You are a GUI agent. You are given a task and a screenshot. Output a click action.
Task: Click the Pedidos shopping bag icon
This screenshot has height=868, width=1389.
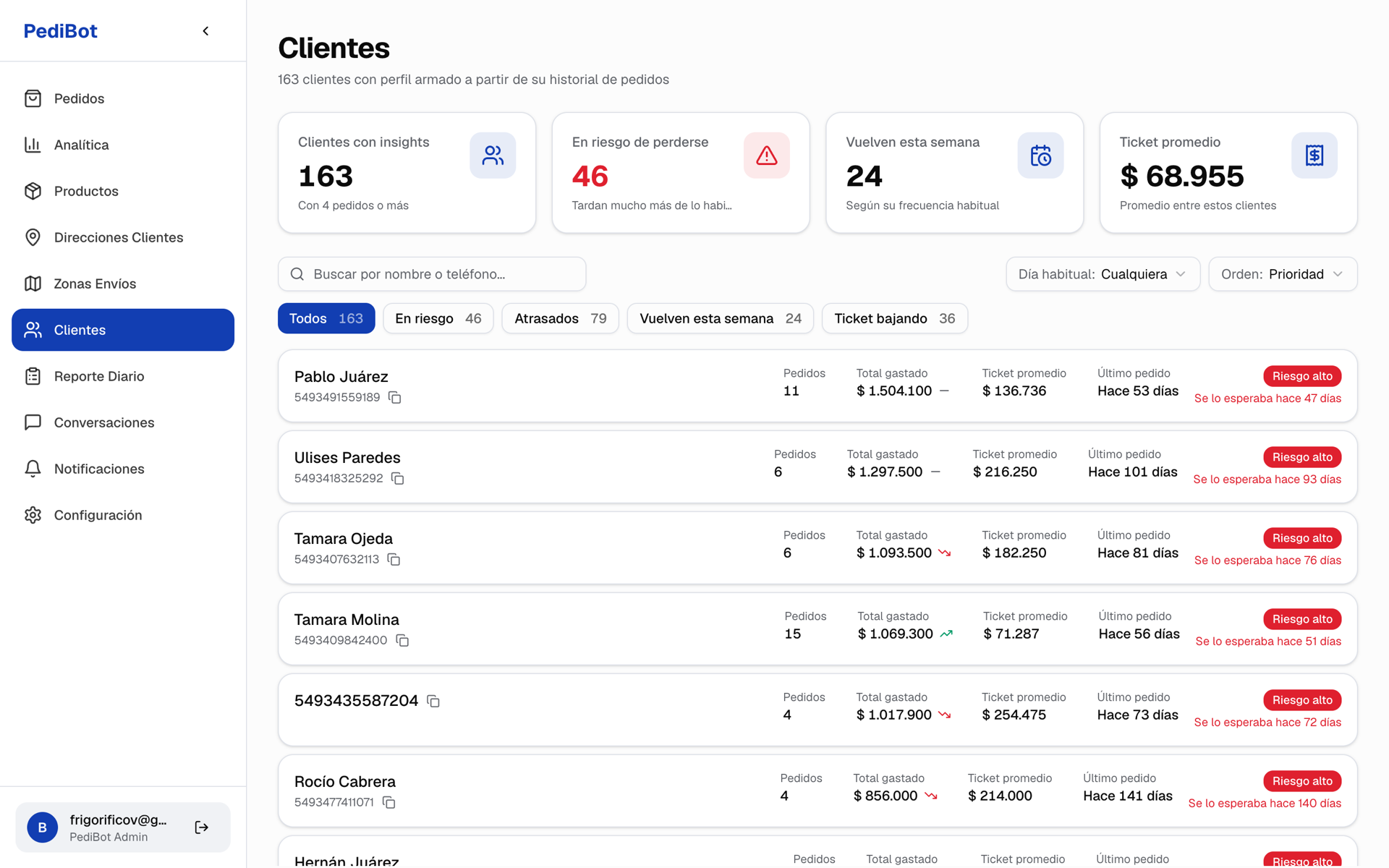coord(33,98)
